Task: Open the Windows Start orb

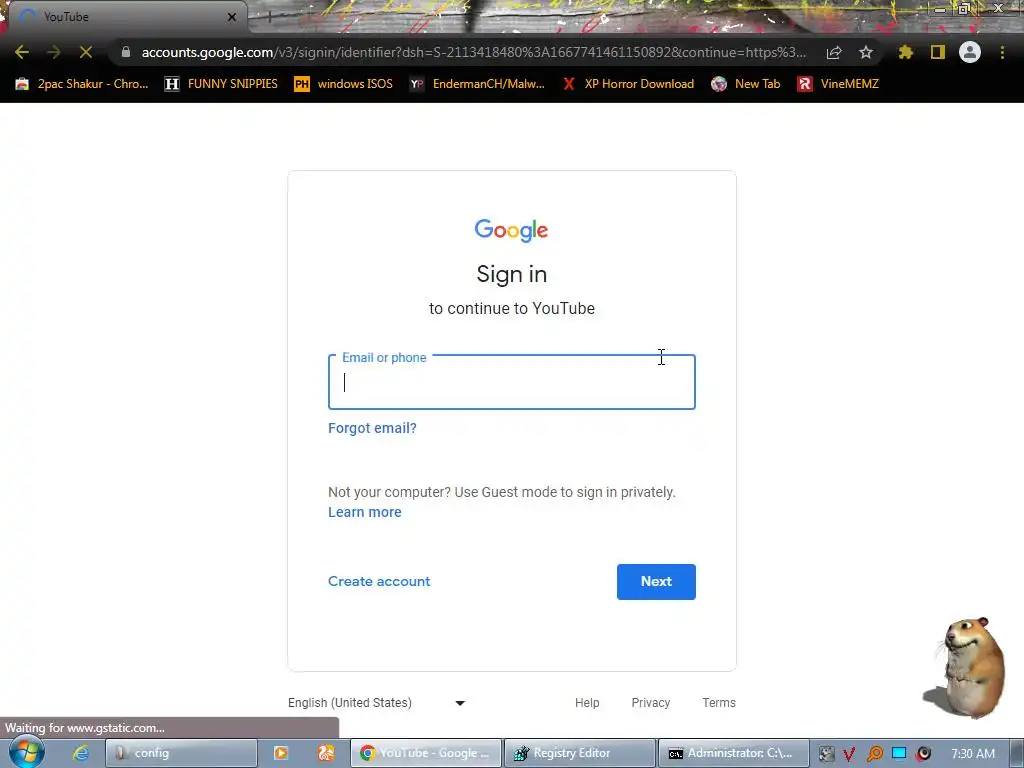Action: 27,752
